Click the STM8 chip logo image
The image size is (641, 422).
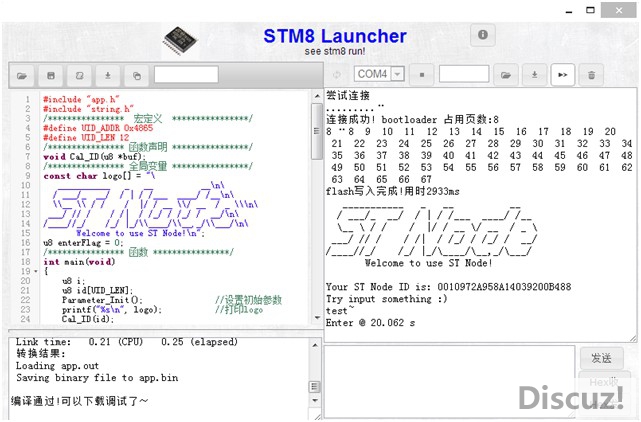tap(180, 40)
